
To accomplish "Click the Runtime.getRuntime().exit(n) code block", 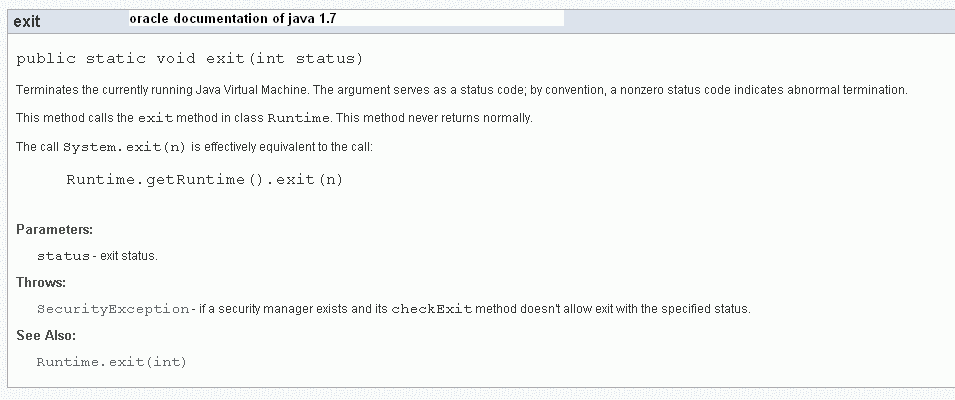I will click(x=205, y=180).
